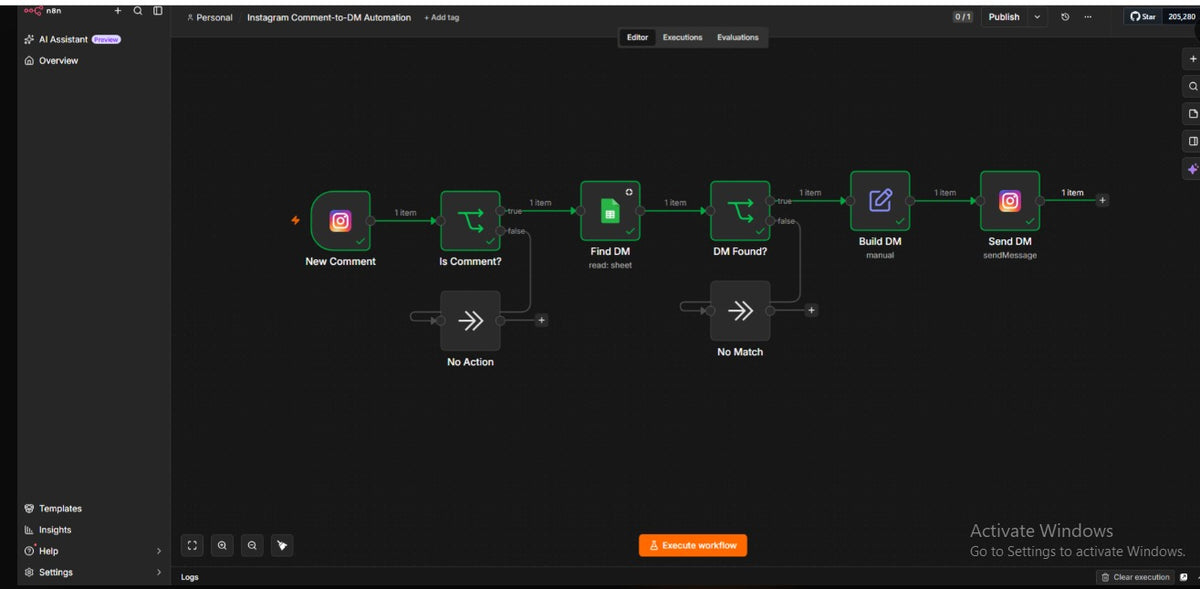Open Templates in sidebar
1200x589 pixels.
coord(53,508)
